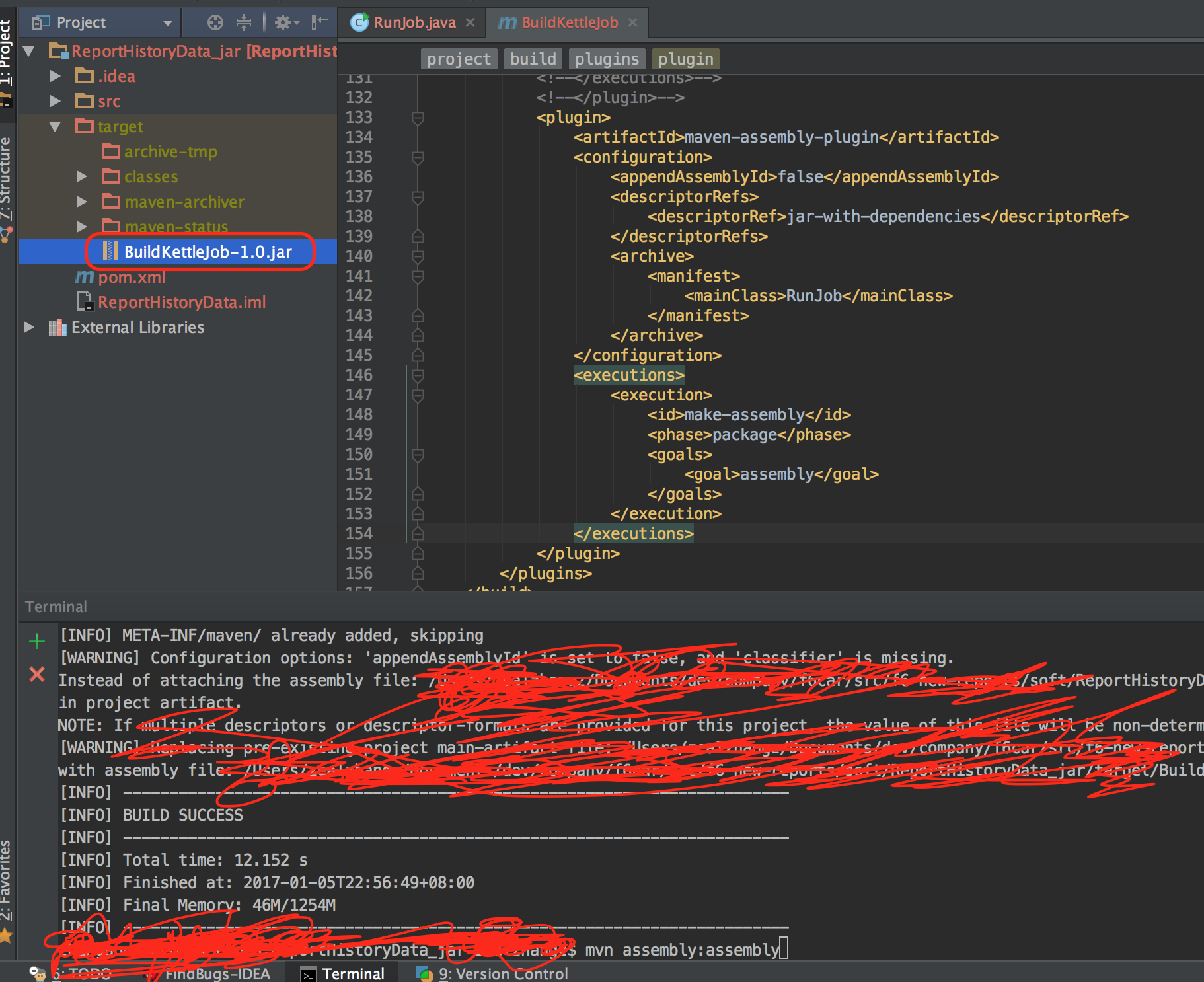This screenshot has height=982, width=1204.
Task: Expand the maven-archiver folder
Action: point(82,202)
